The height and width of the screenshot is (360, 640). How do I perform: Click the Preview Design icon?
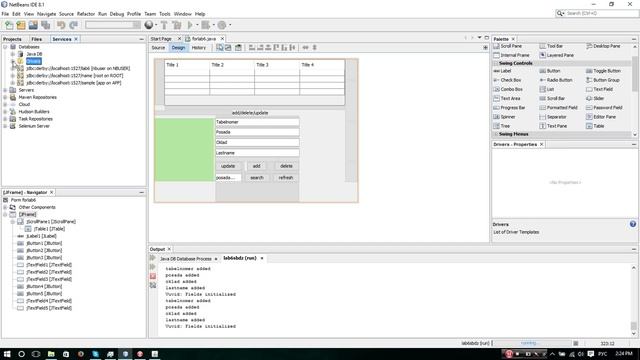238,48
